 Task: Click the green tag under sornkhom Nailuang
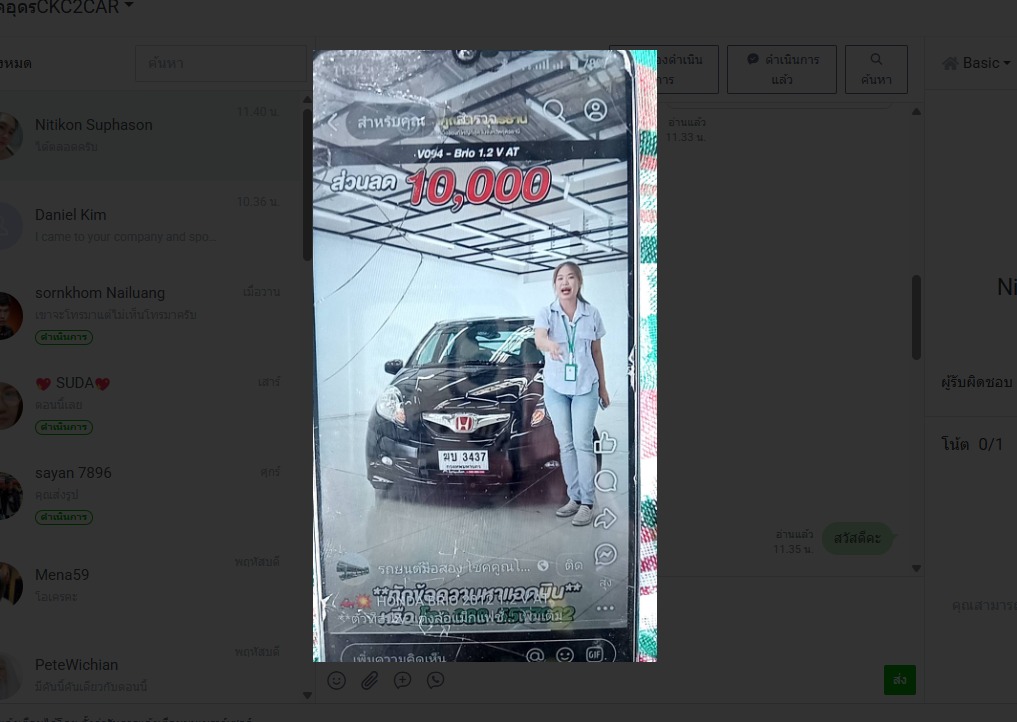(64, 337)
